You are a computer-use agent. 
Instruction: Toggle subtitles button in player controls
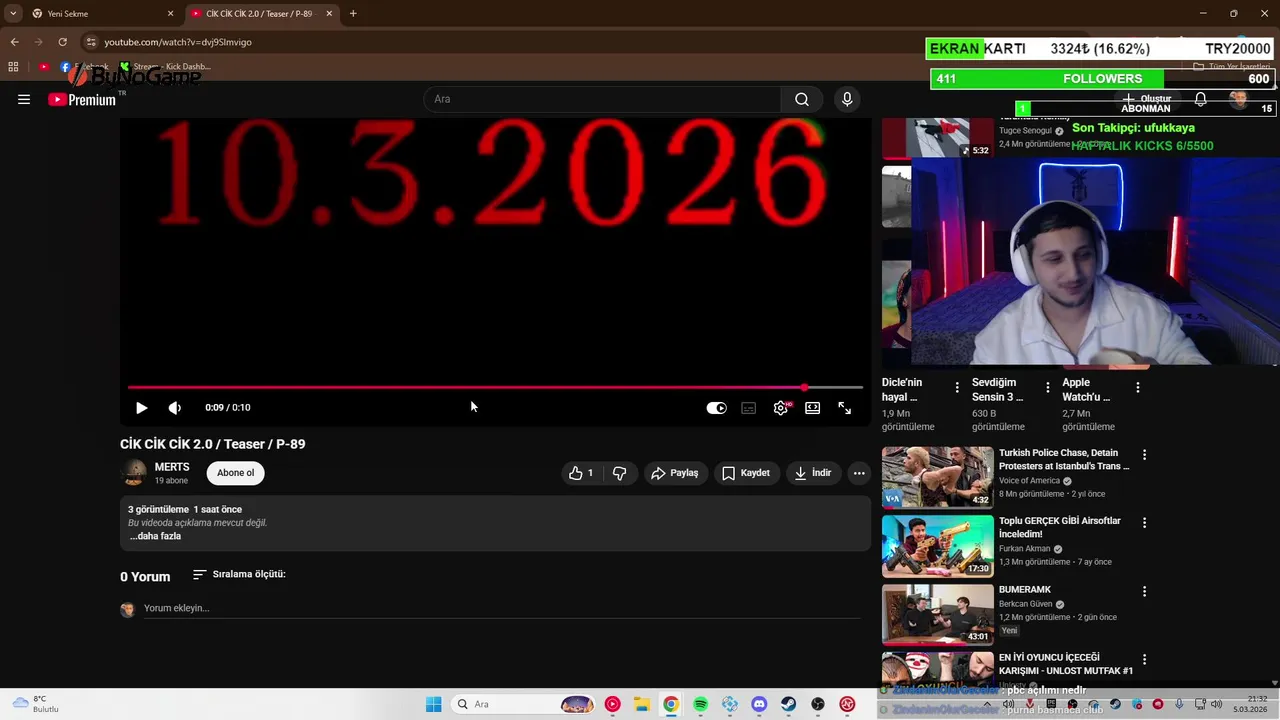click(748, 408)
